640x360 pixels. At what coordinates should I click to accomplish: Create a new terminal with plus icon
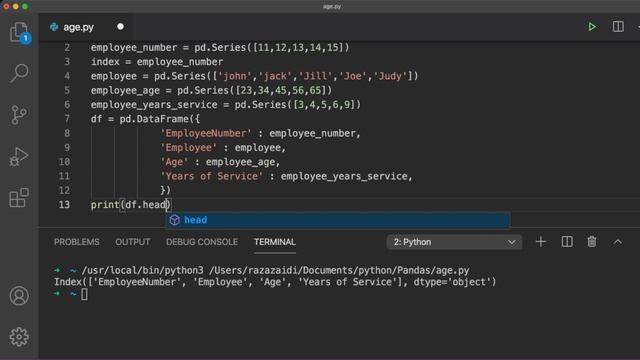coord(541,242)
